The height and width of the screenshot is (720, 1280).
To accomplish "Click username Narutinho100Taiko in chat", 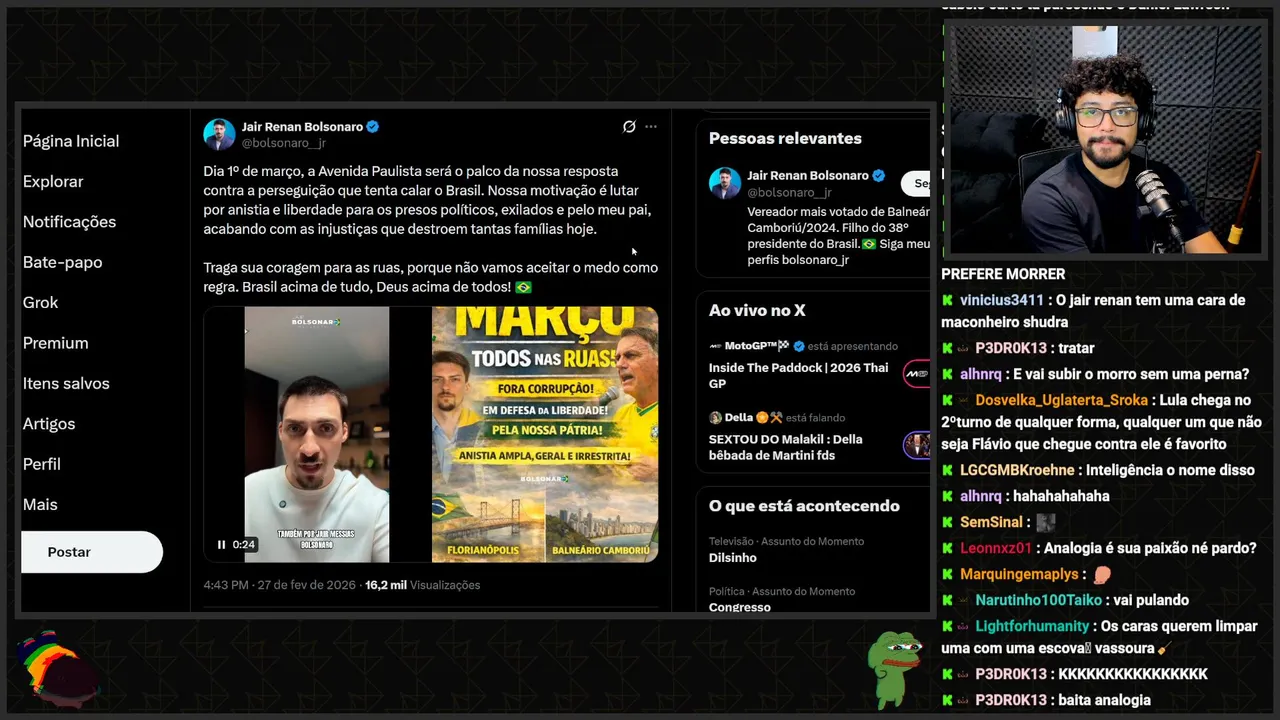I will coord(1039,600).
